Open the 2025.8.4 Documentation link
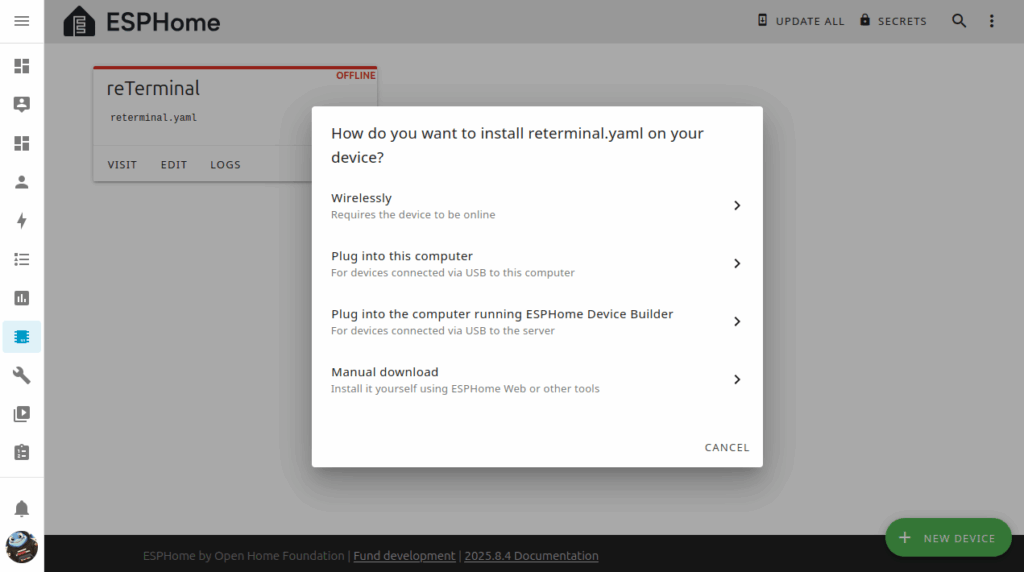1024x572 pixels. tap(532, 556)
